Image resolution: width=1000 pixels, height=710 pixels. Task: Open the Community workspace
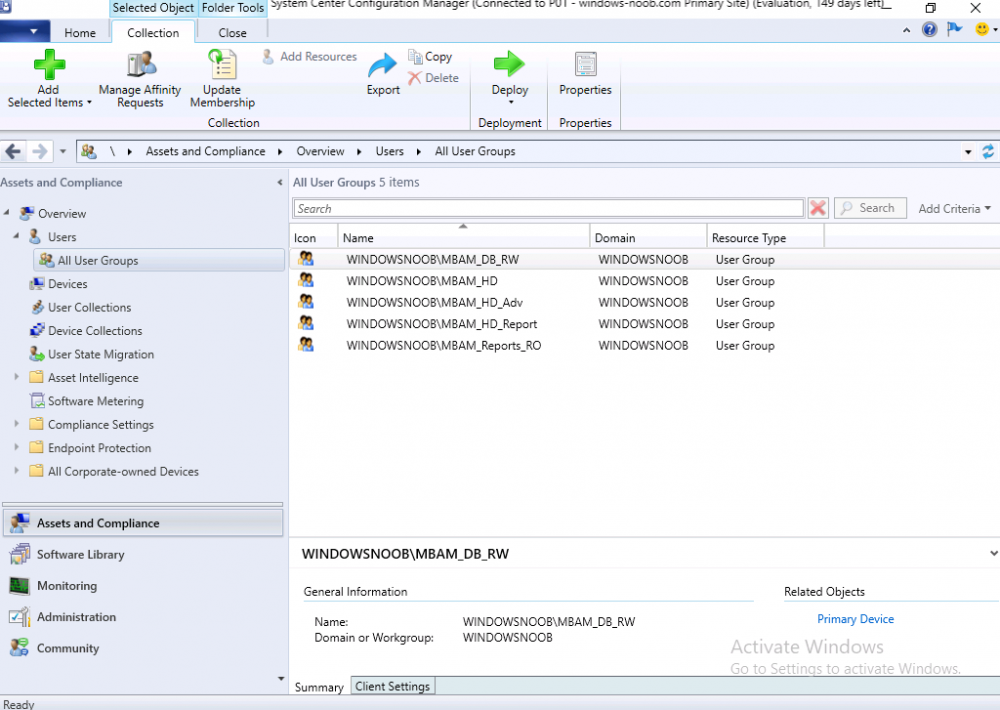pos(143,648)
